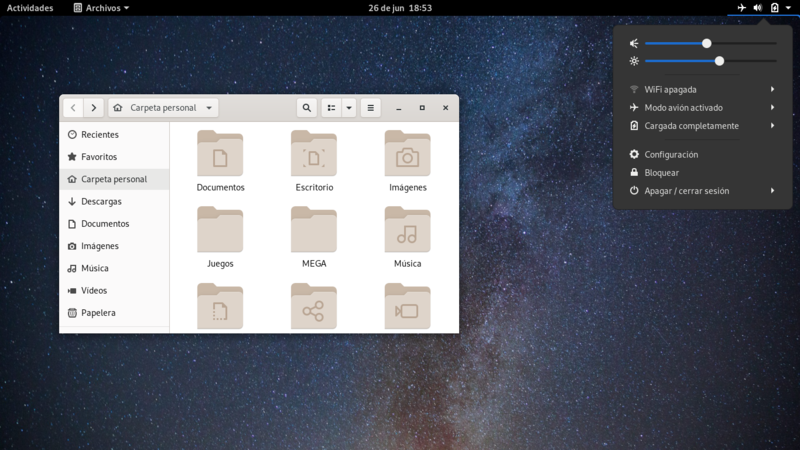Open Papelera in the sidebar
Viewport: 800px width, 450px height.
[114, 313]
